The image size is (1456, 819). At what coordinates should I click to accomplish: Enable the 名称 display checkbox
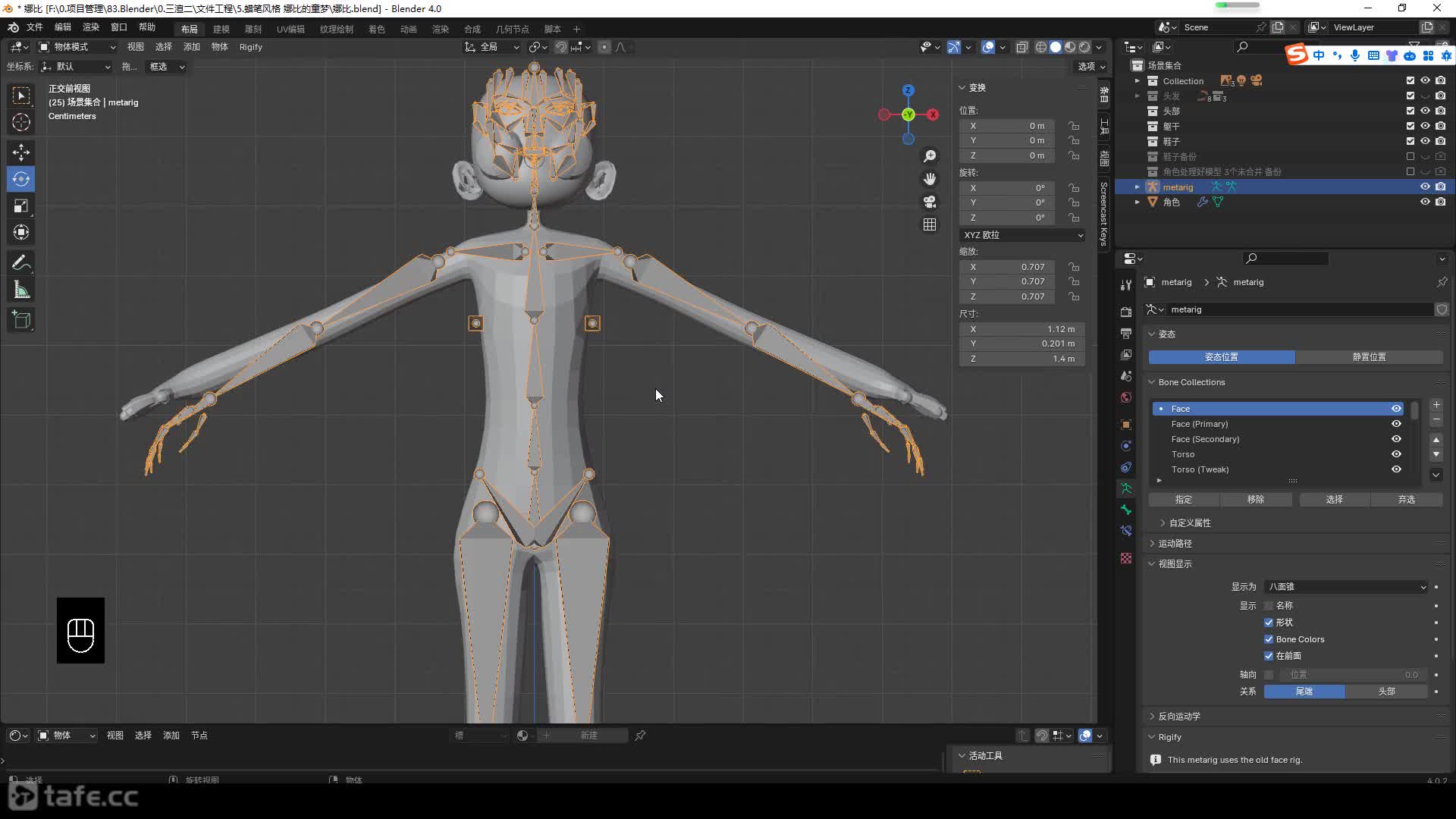(x=1269, y=605)
